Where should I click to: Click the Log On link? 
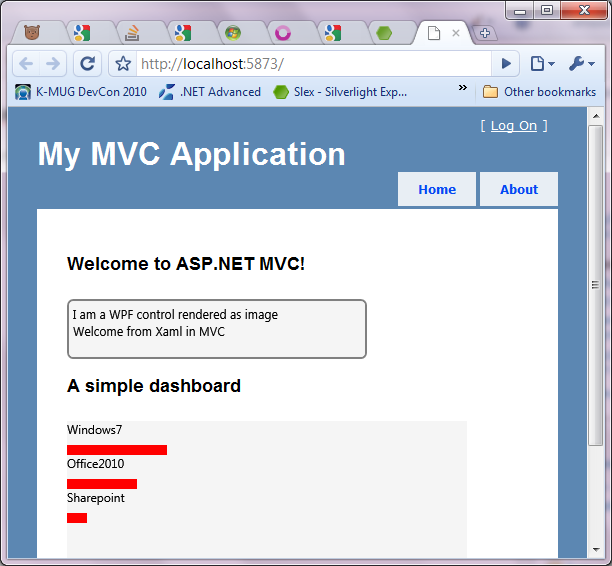pyautogui.click(x=514, y=126)
